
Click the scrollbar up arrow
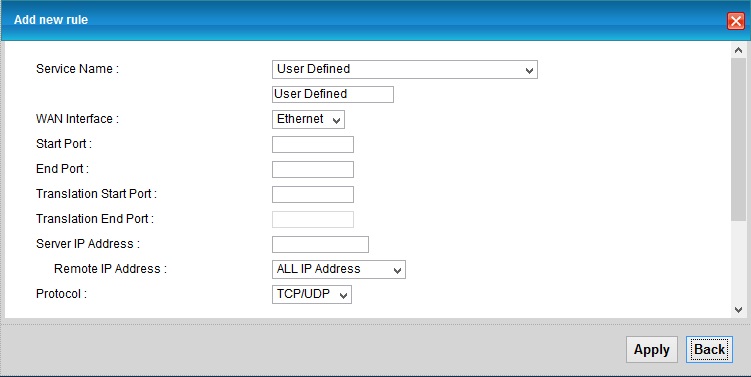[x=738, y=50]
